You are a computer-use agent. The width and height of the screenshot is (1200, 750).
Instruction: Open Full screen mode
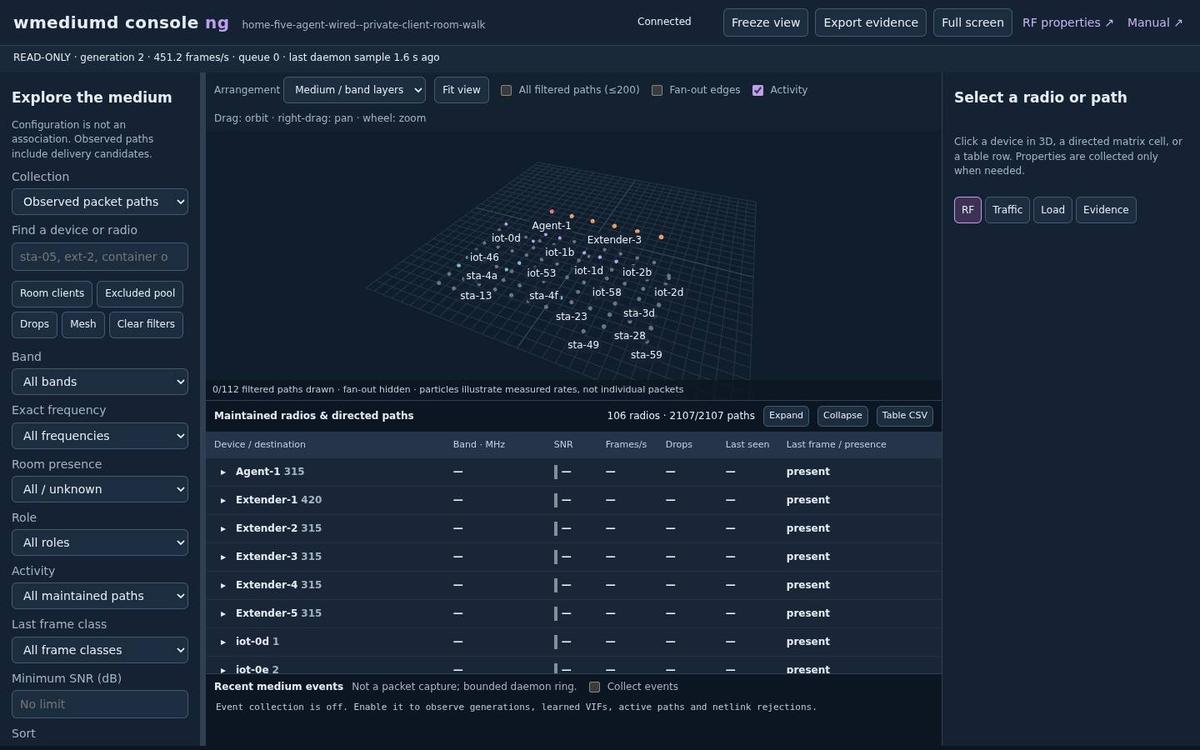(x=972, y=22)
